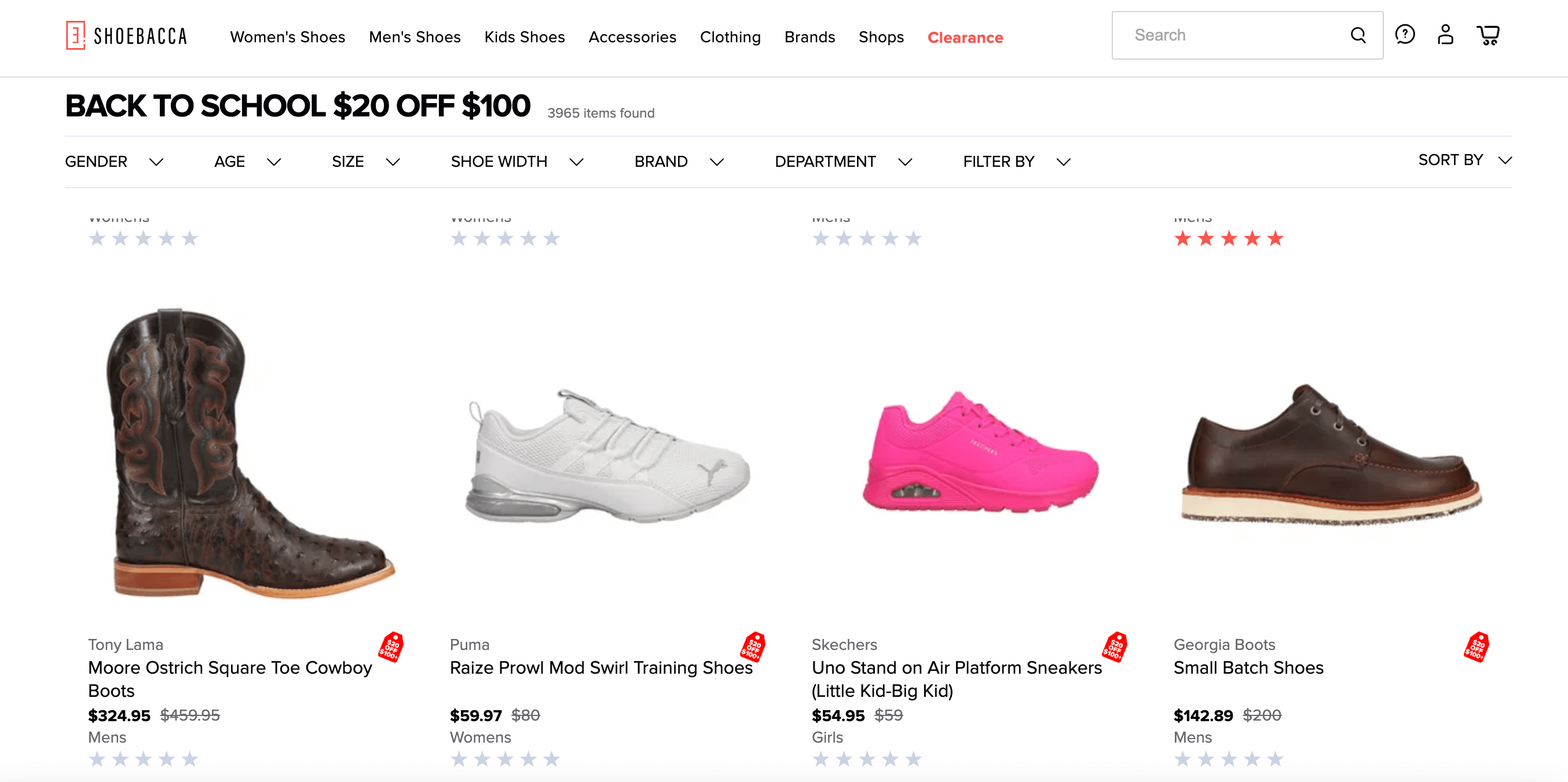Open the shopping cart icon
The image size is (1568, 782).
[x=1488, y=35]
